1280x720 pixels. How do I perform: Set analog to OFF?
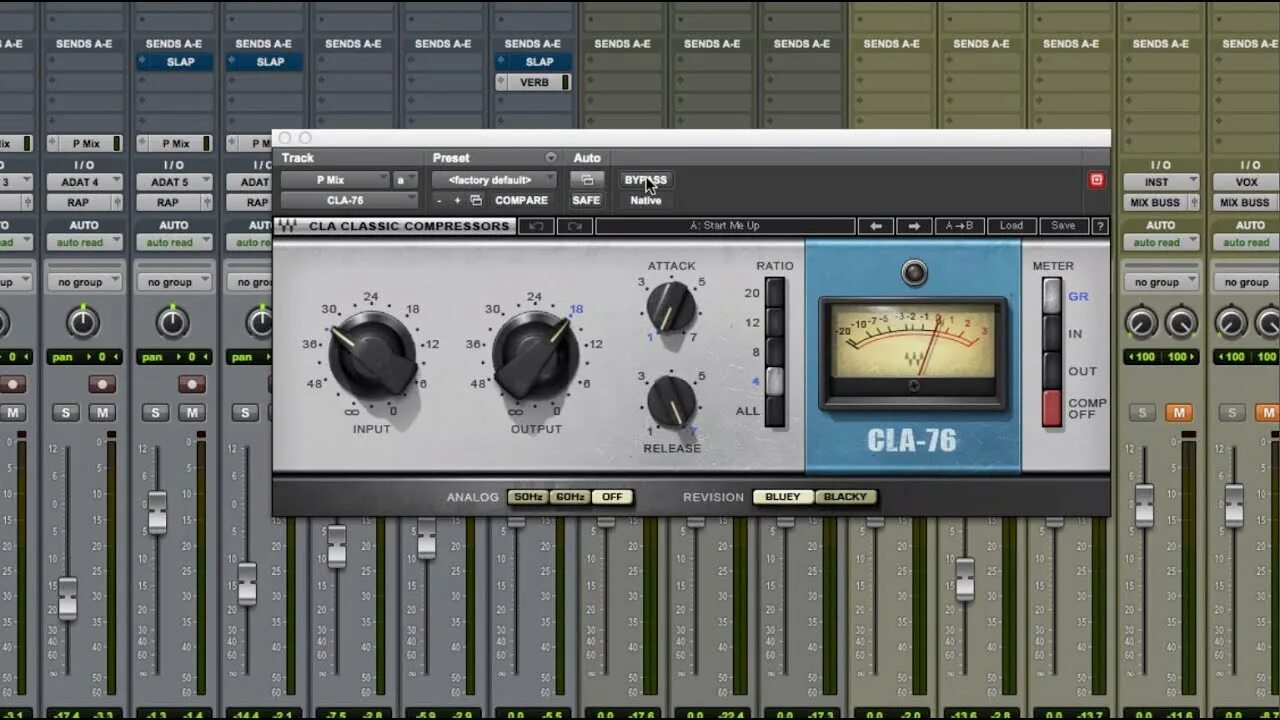click(612, 497)
